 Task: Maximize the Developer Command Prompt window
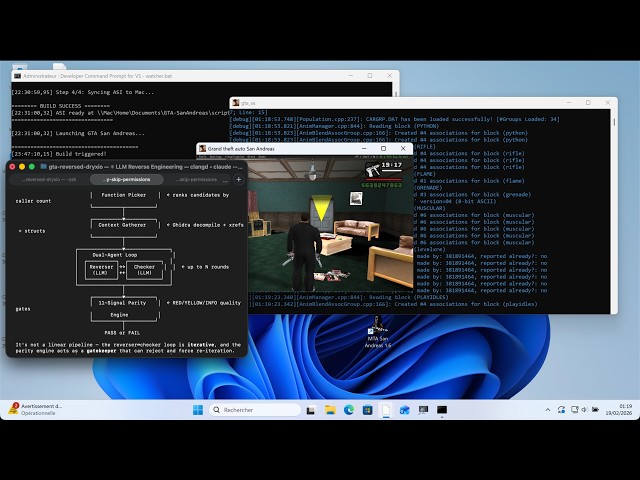pos(370,76)
